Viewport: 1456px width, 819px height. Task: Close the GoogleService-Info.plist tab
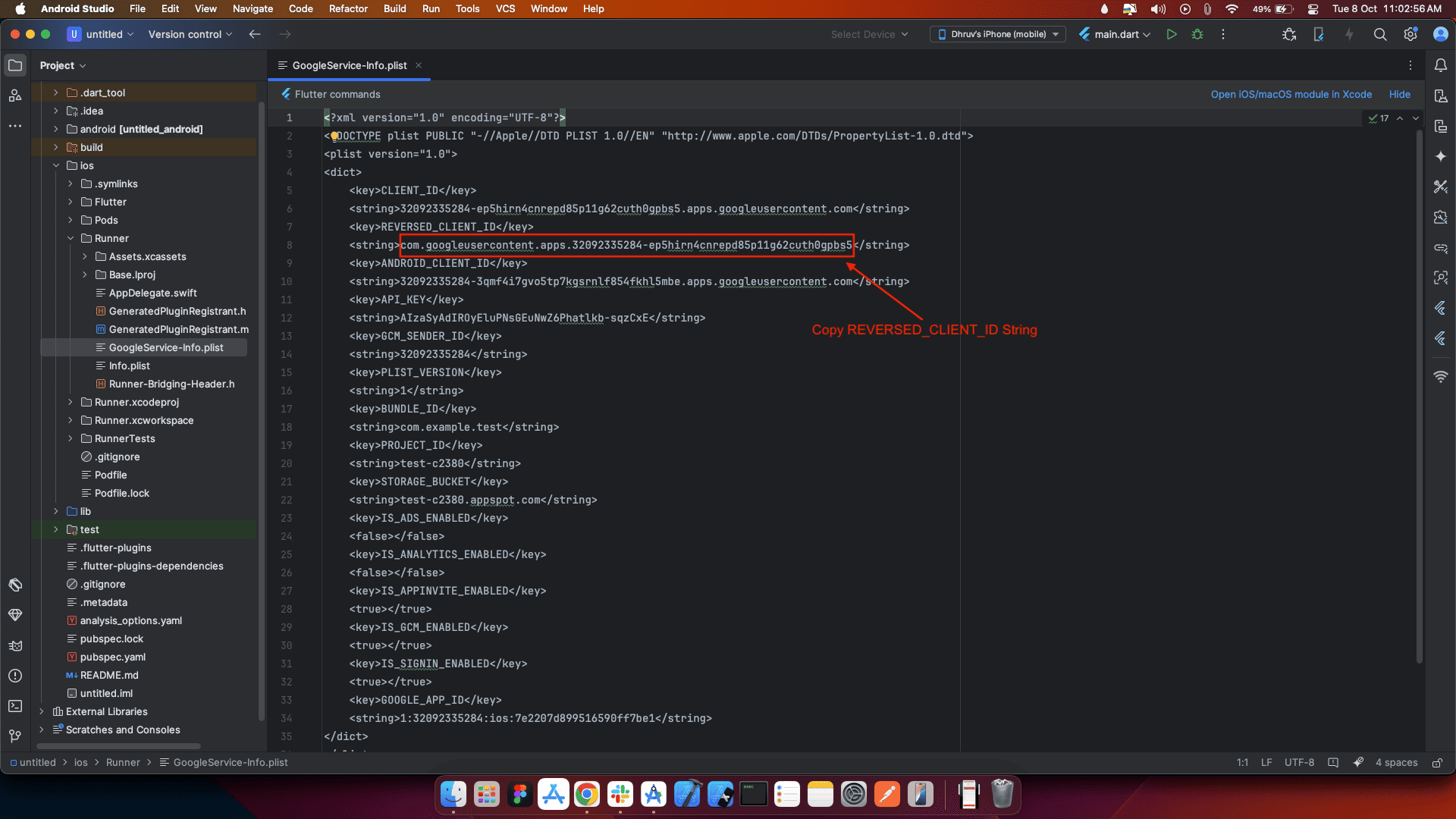(x=419, y=65)
